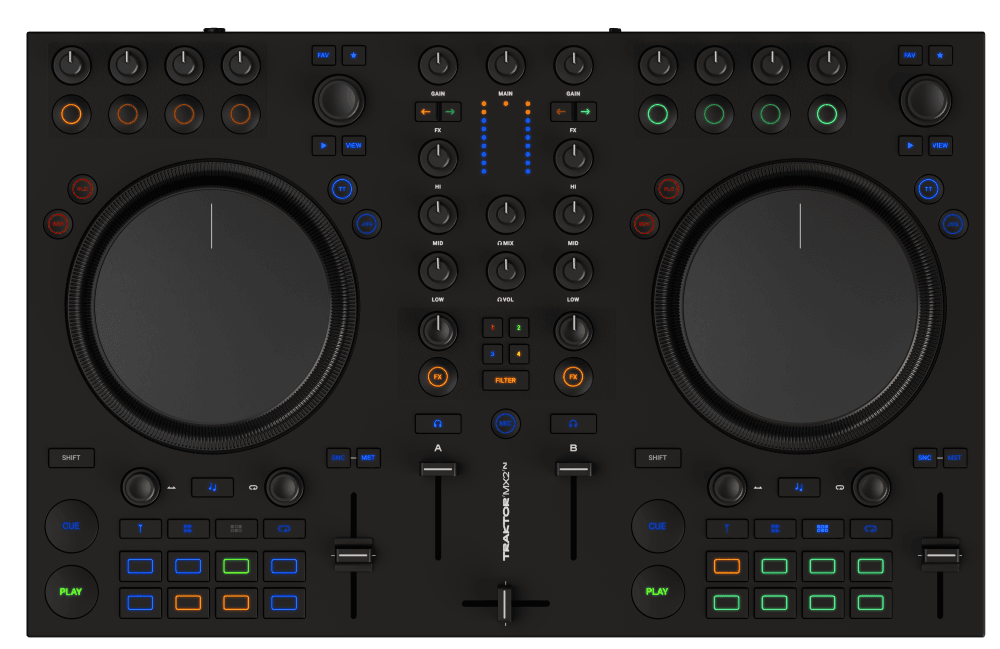Select hotcue pad mode on deck A
This screenshot has height=649, width=1000.
[x=140, y=529]
